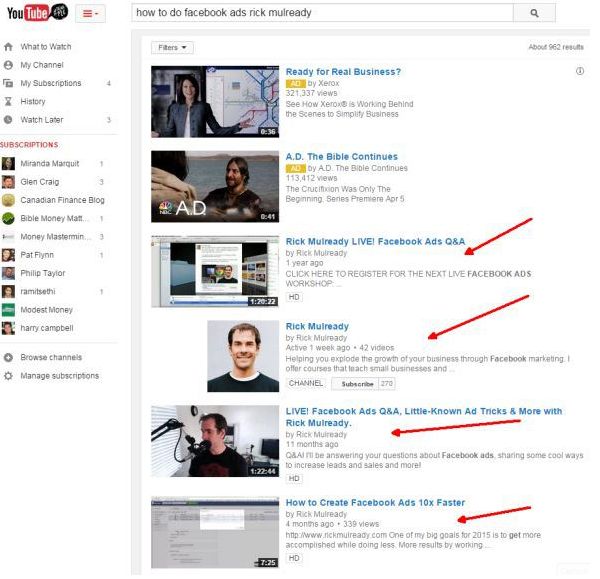Open Canadian Finance Blog subscription

pyautogui.click(x=62, y=200)
